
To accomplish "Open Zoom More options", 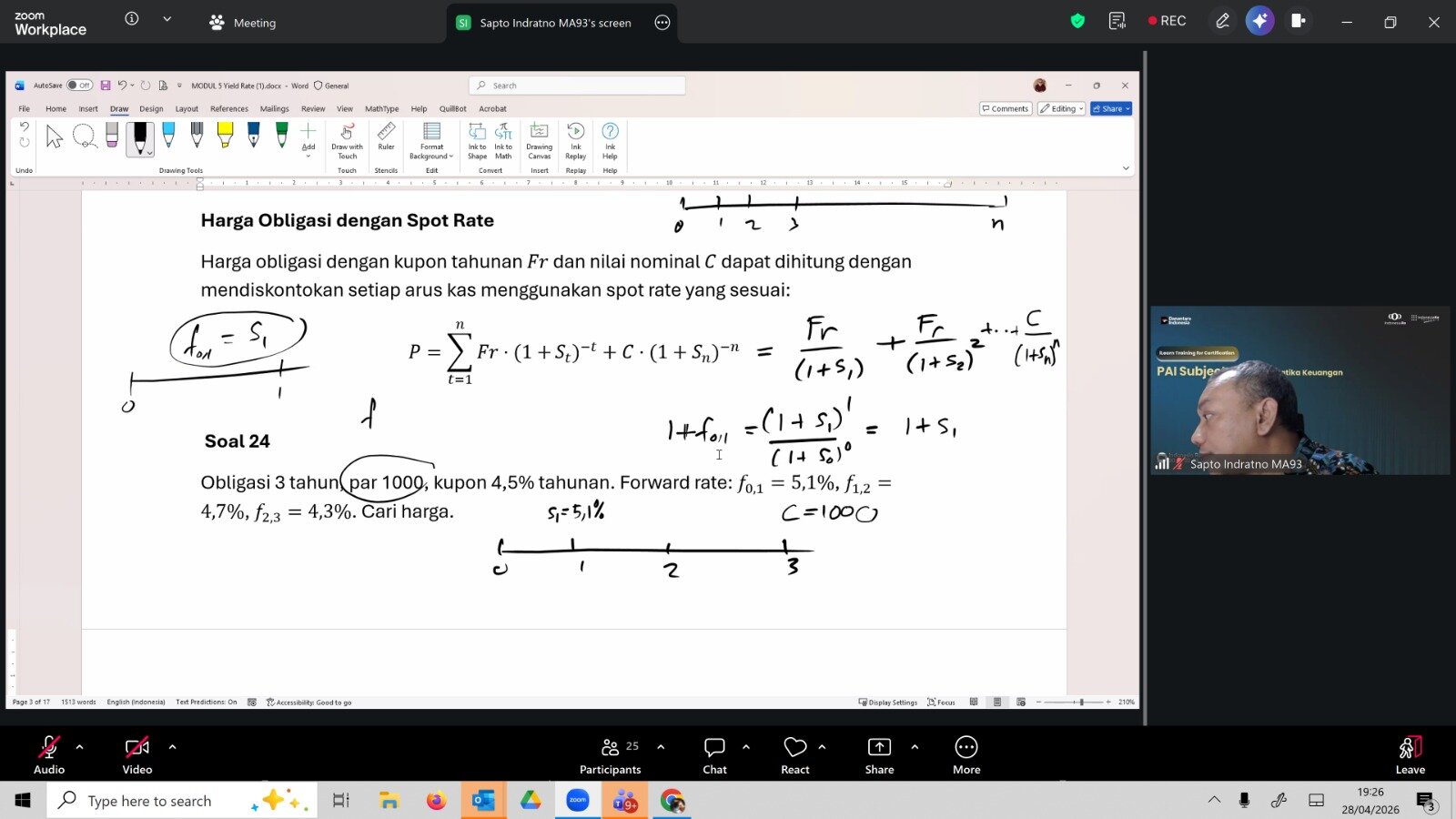I will pos(966,754).
